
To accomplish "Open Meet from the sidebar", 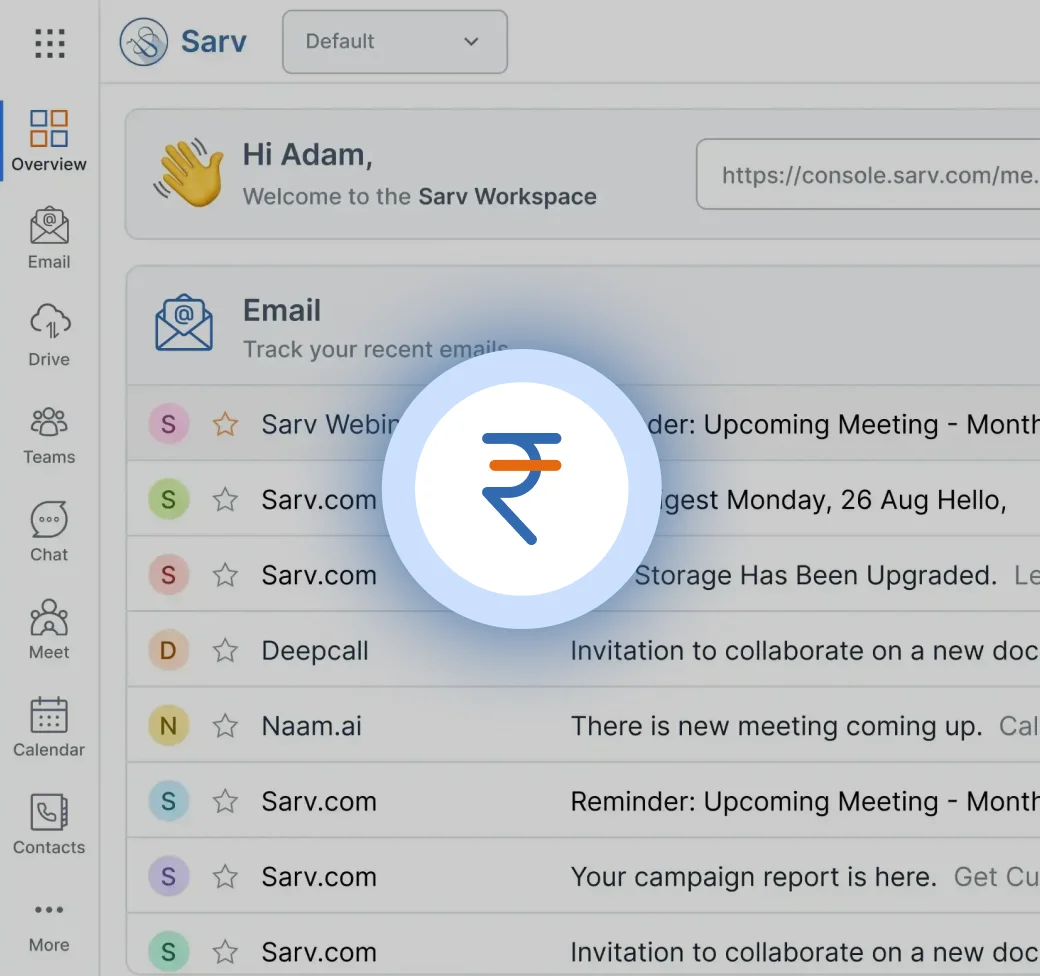I will [49, 629].
